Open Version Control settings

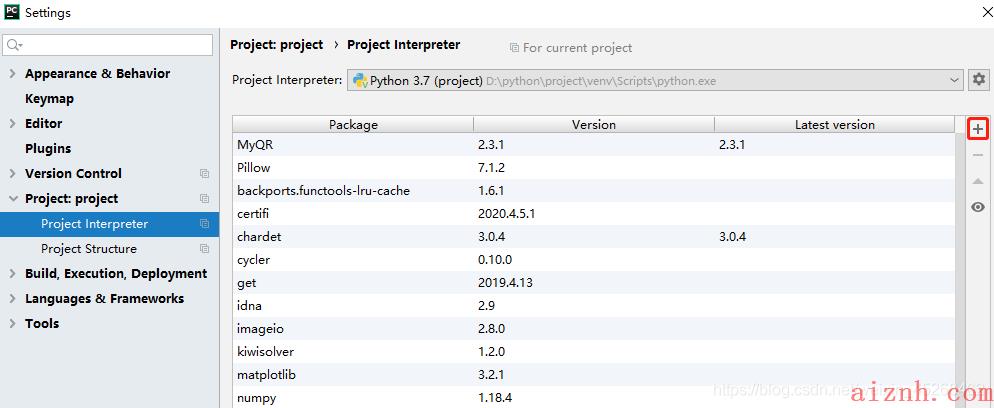tap(74, 174)
